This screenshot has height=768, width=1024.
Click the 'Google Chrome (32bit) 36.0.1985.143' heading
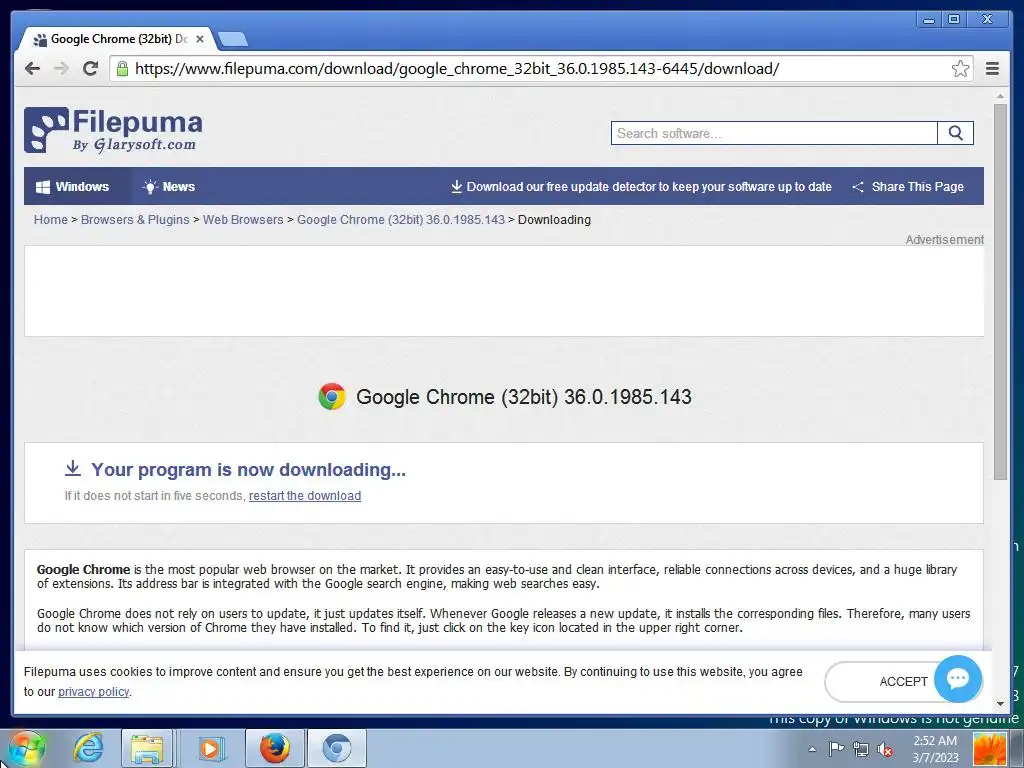click(524, 397)
